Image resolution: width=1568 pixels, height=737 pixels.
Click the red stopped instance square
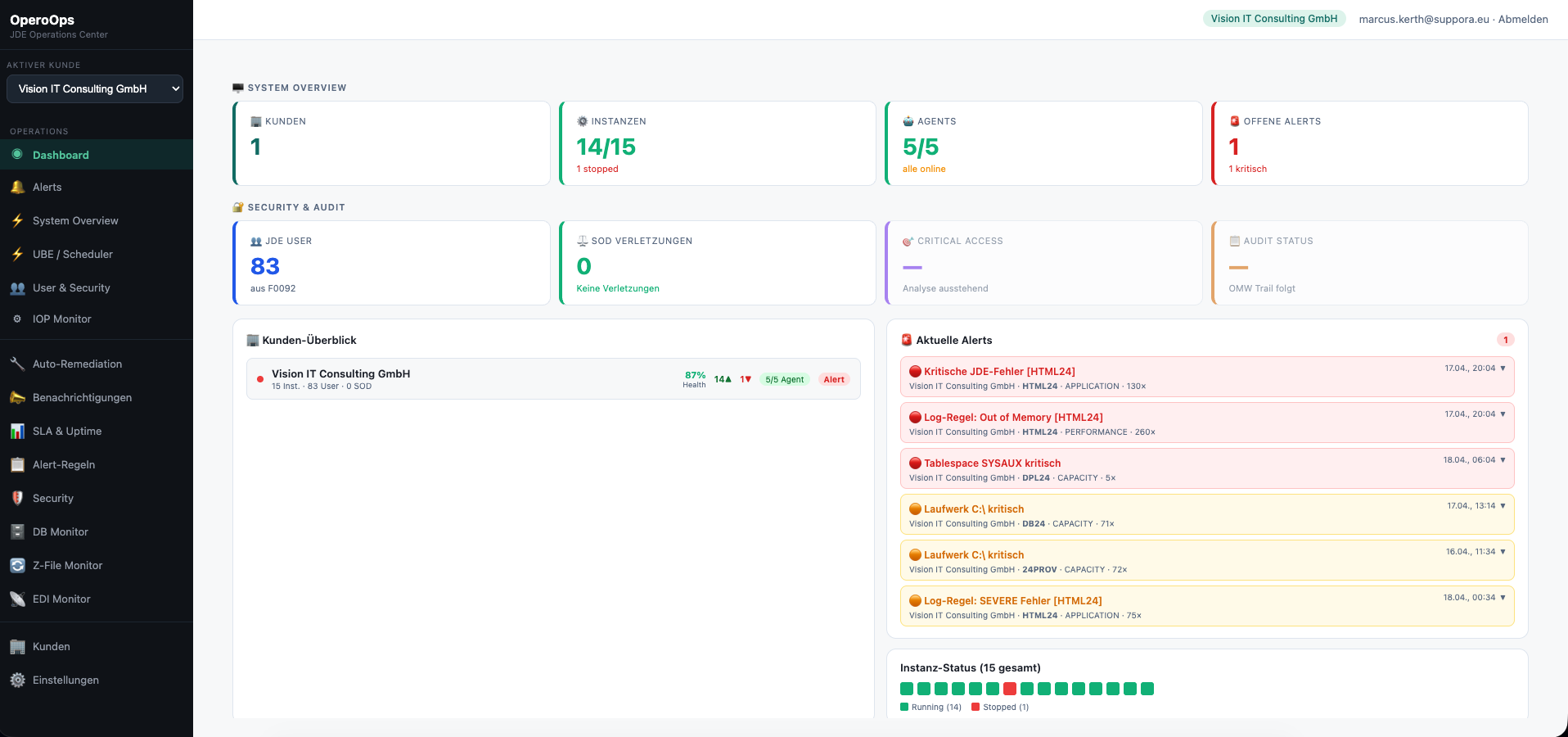point(1009,690)
